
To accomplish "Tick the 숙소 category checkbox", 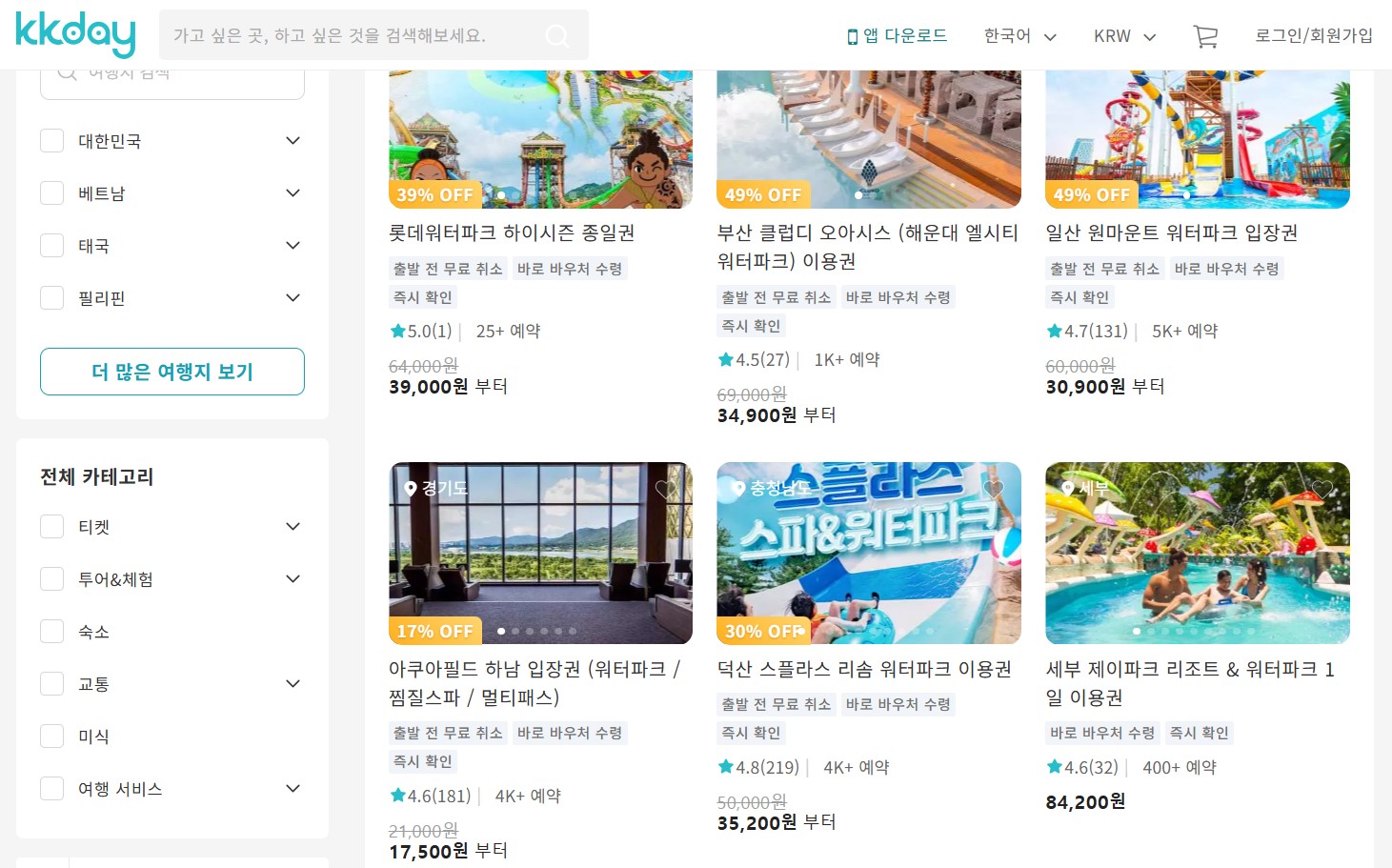I will coord(51,632).
